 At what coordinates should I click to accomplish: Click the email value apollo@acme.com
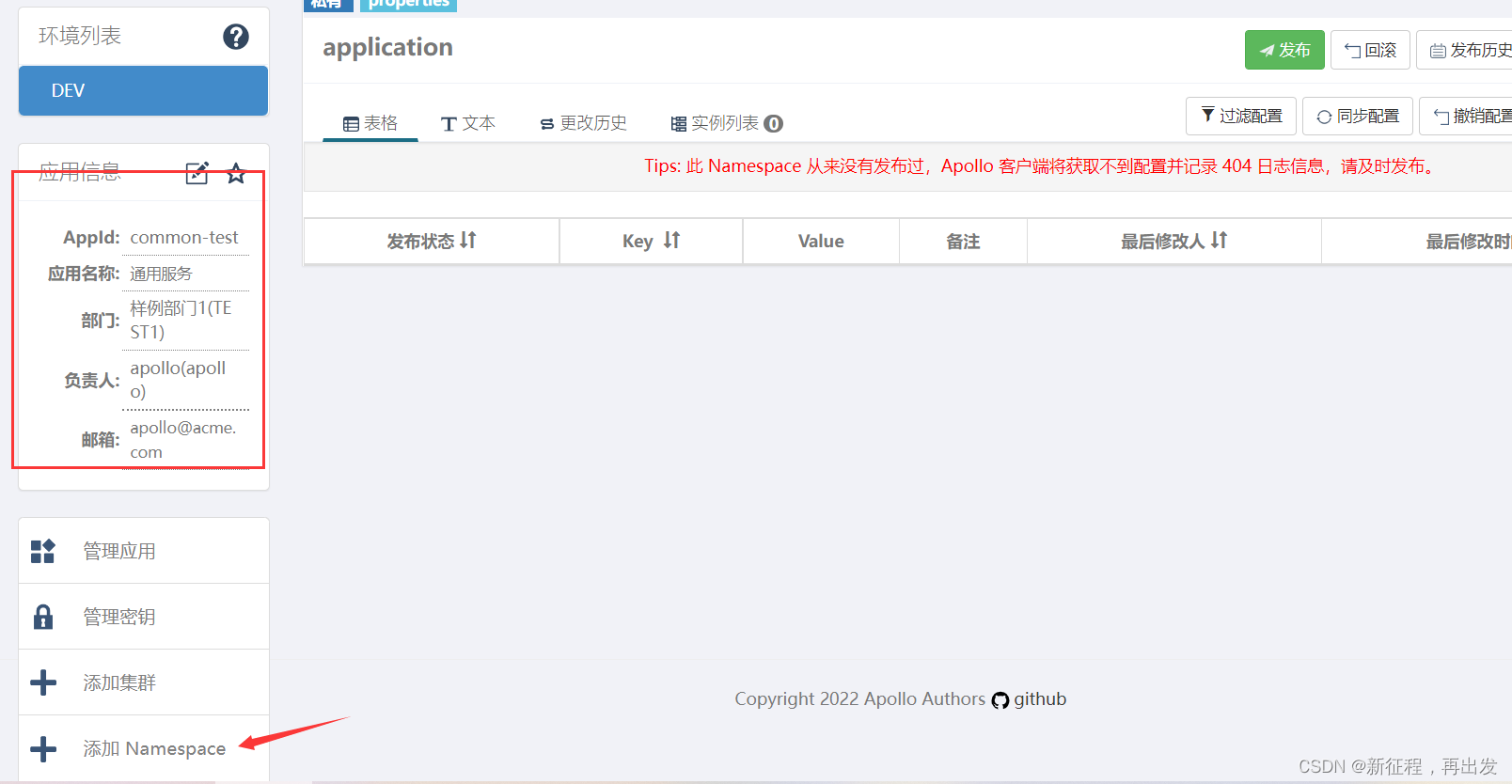183,439
